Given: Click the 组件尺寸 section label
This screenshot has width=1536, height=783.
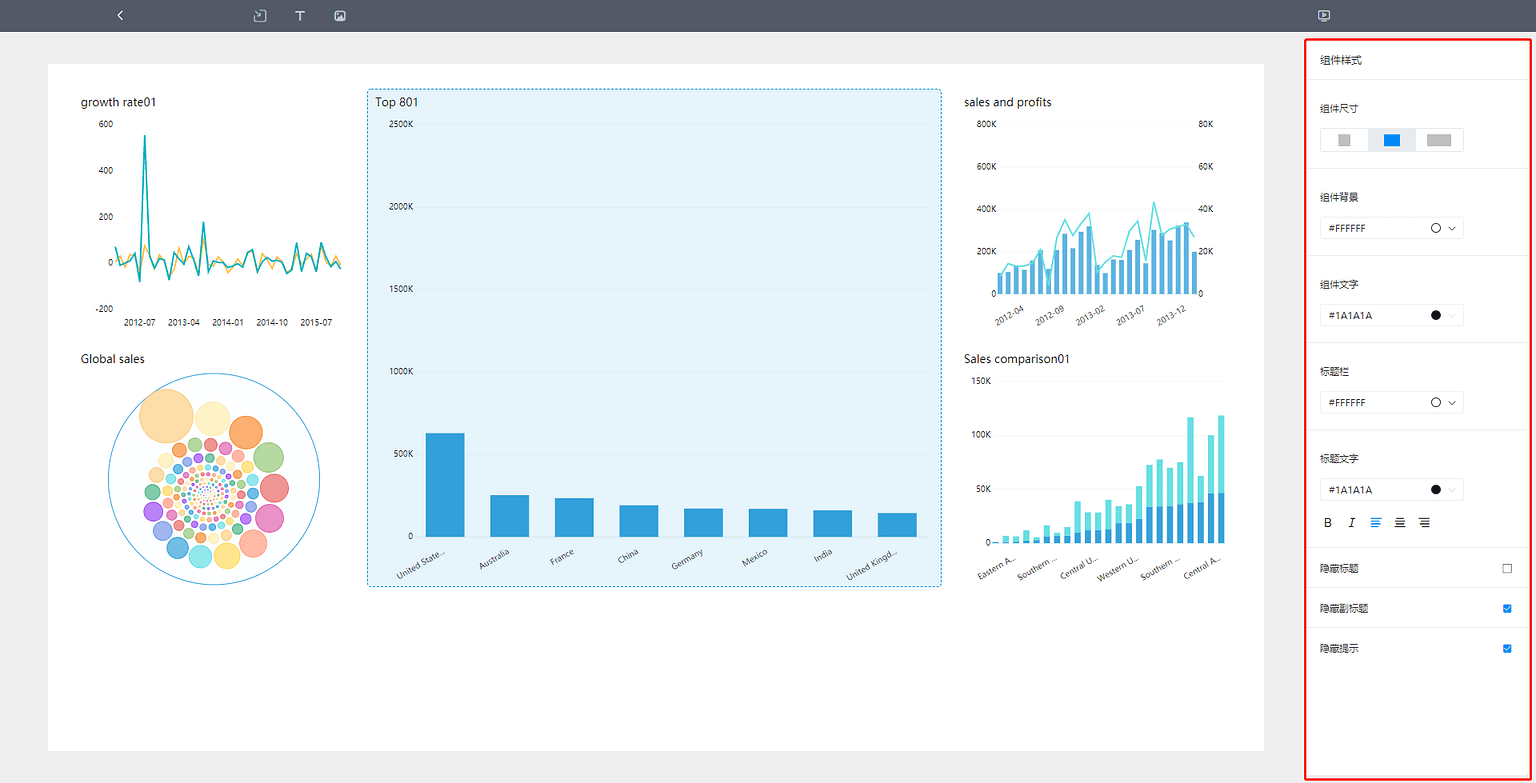Looking at the screenshot, I should [1339, 109].
